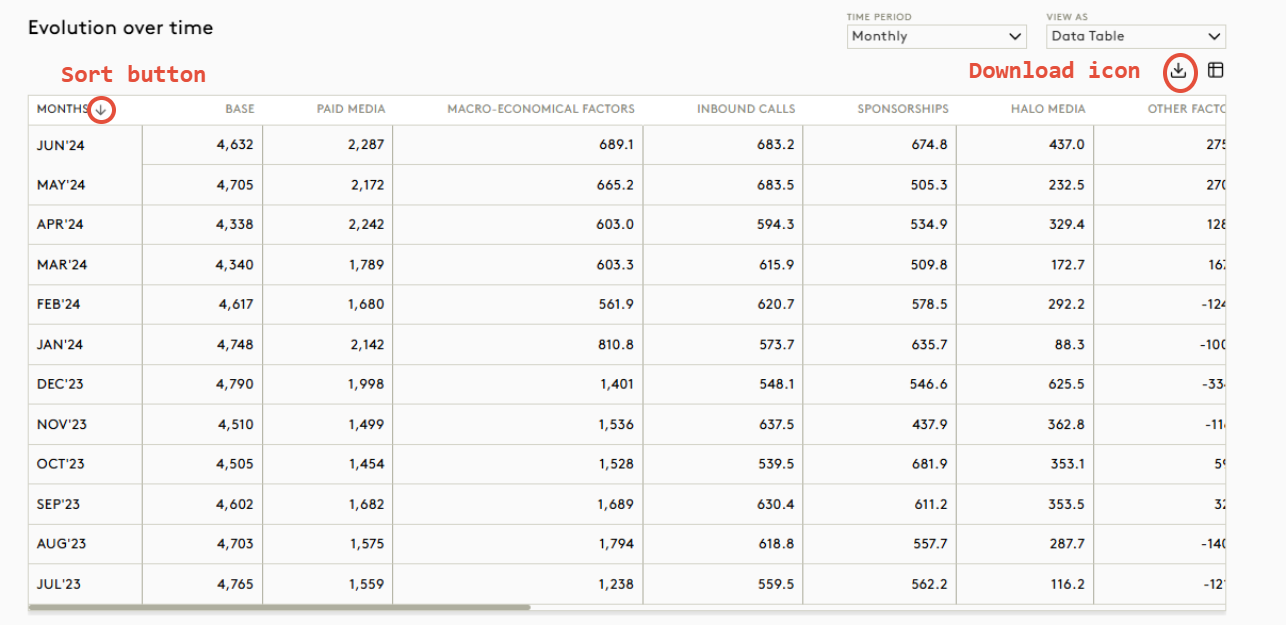The width and height of the screenshot is (1286, 625).
Task: Click Halo Media value 437.0
Action: pyautogui.click(x=1066, y=144)
